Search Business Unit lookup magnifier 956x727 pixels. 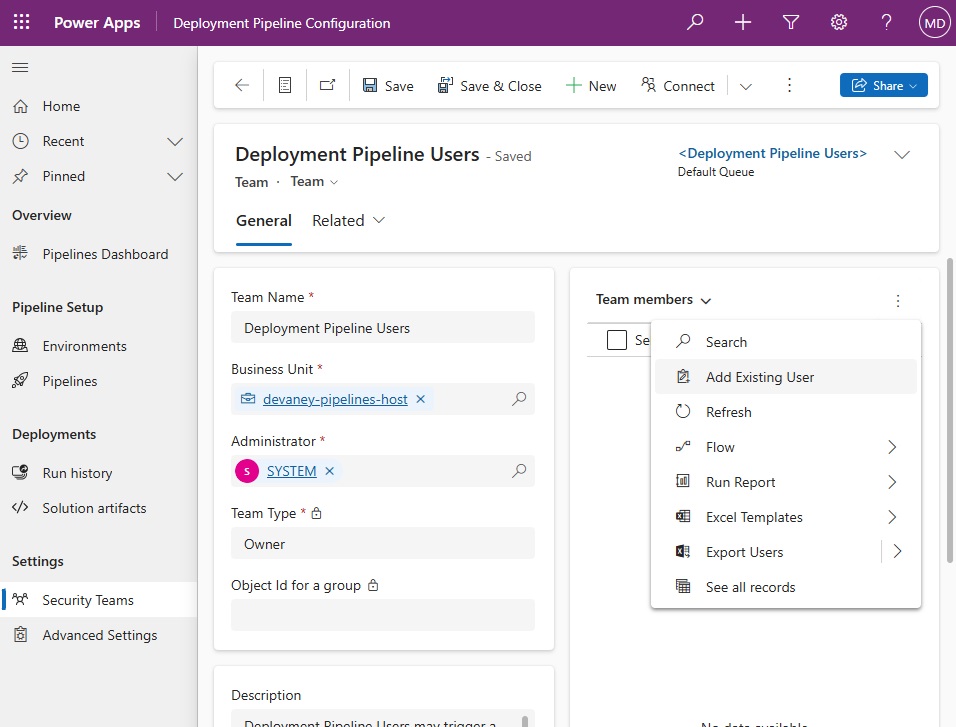click(519, 399)
